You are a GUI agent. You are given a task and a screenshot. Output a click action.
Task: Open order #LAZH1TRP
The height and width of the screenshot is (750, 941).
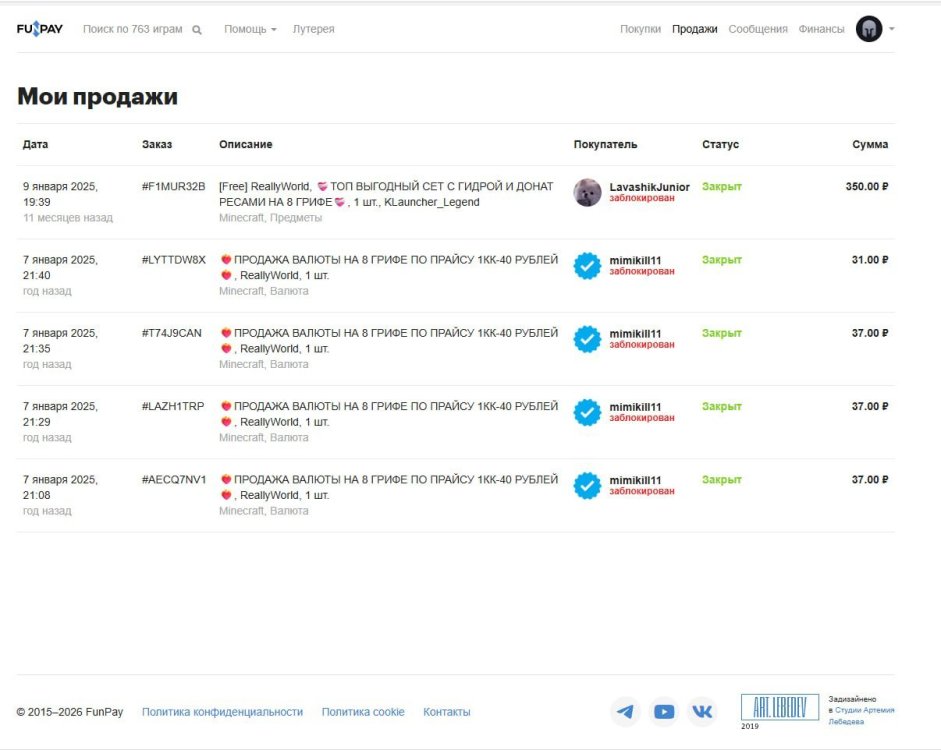[x=173, y=406]
